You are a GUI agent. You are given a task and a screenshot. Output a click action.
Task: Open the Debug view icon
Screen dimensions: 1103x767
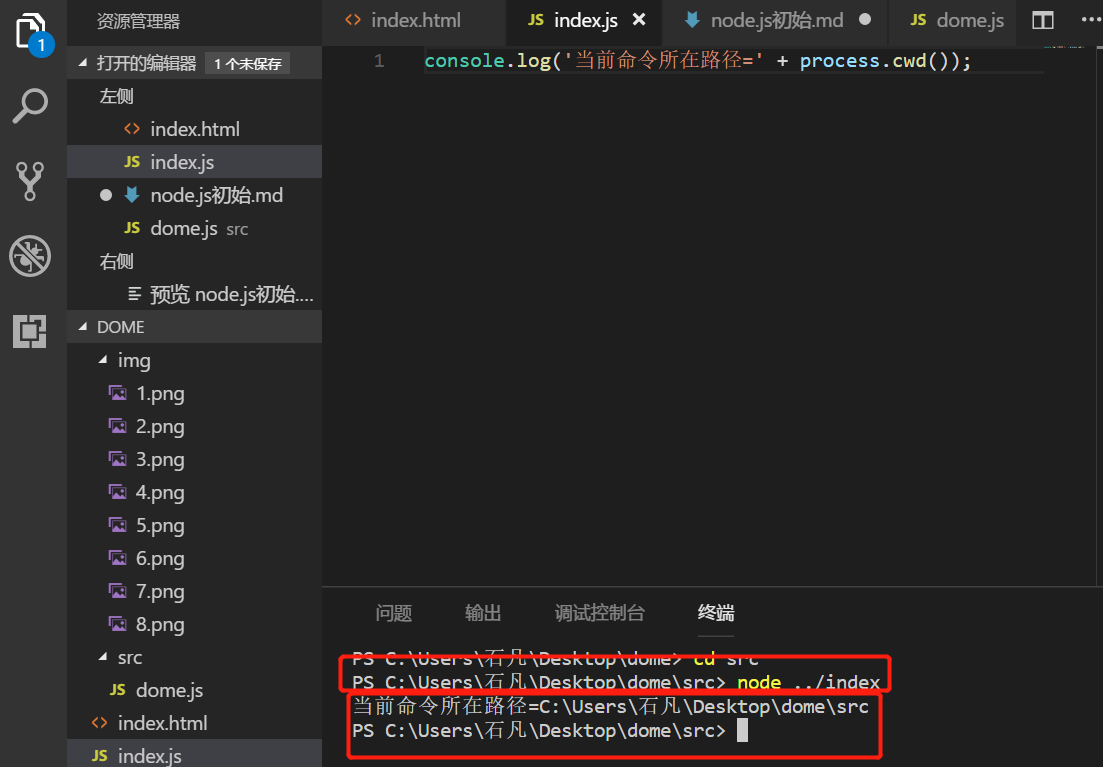[30, 257]
